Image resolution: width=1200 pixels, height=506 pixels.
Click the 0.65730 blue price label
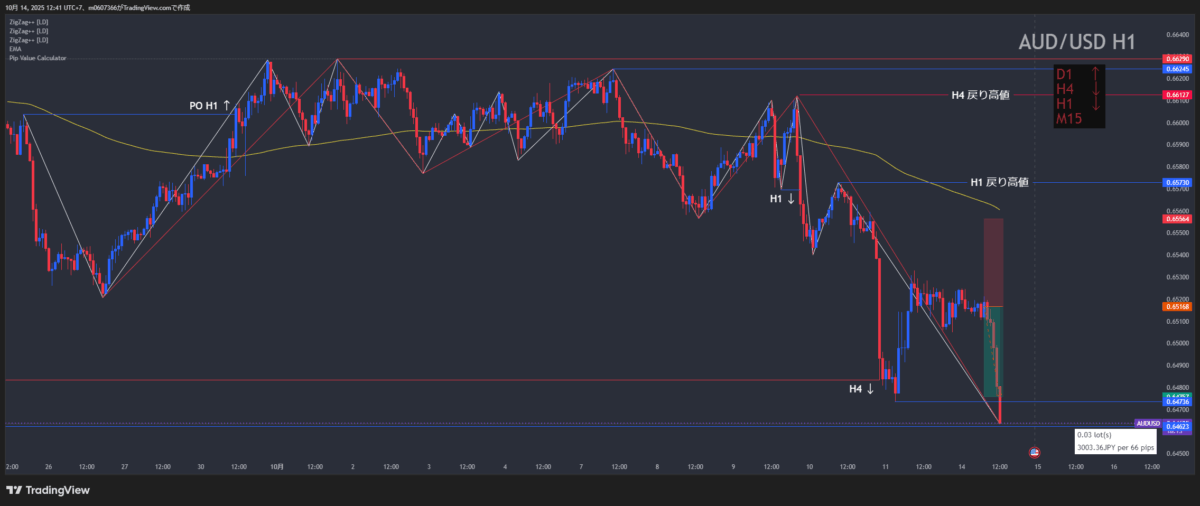1176,183
